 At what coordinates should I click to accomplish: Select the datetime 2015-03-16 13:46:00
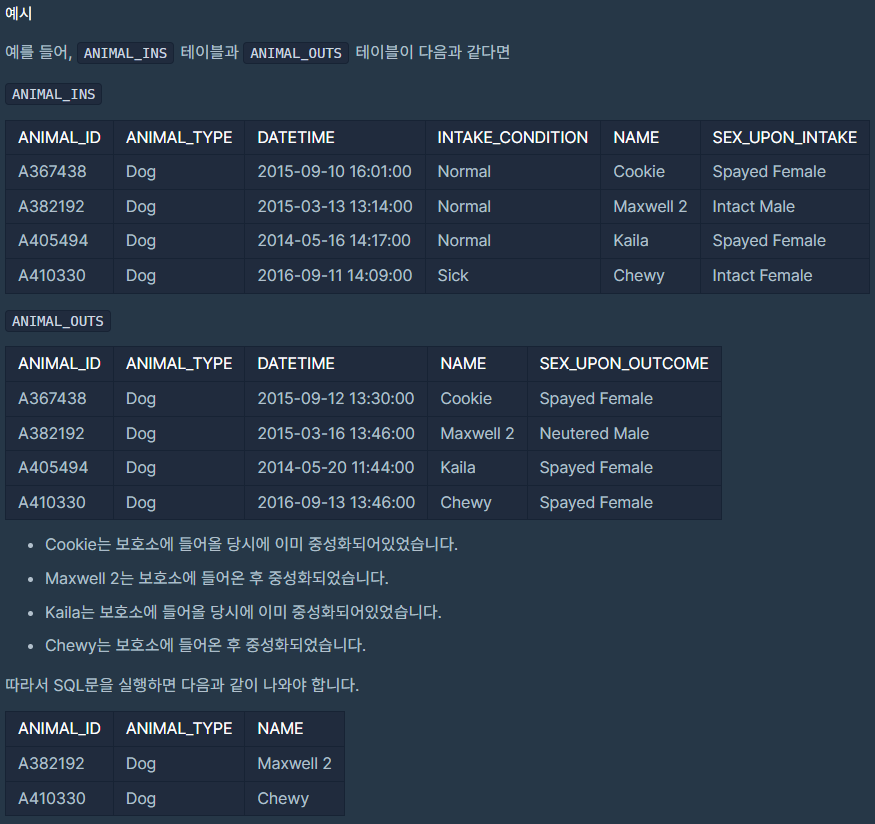tap(336, 433)
